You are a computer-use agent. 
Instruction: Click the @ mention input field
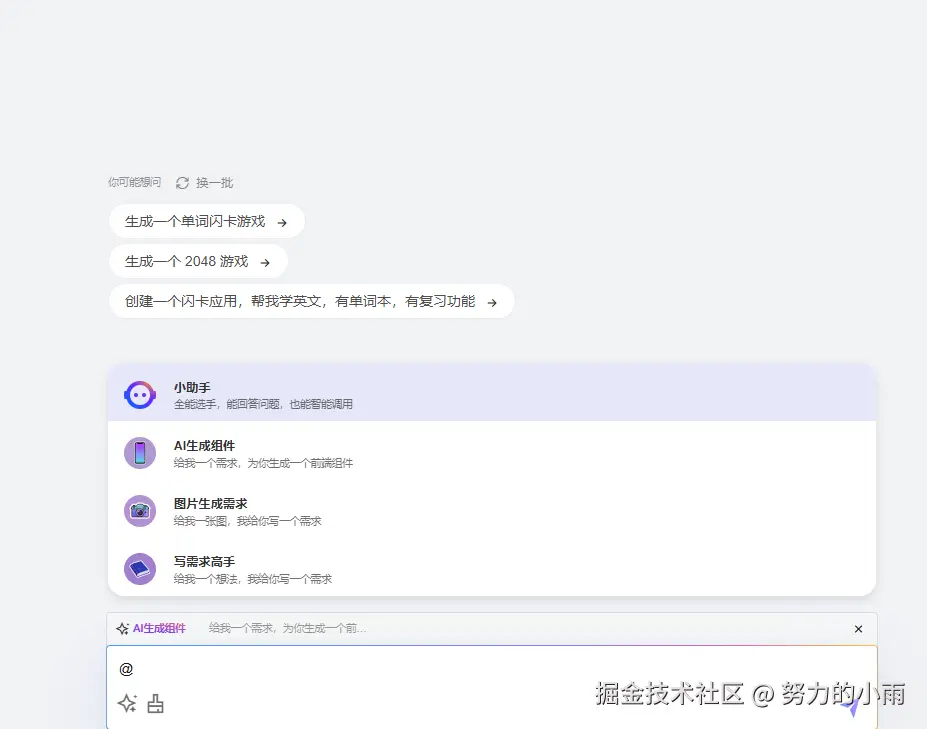click(x=400, y=669)
